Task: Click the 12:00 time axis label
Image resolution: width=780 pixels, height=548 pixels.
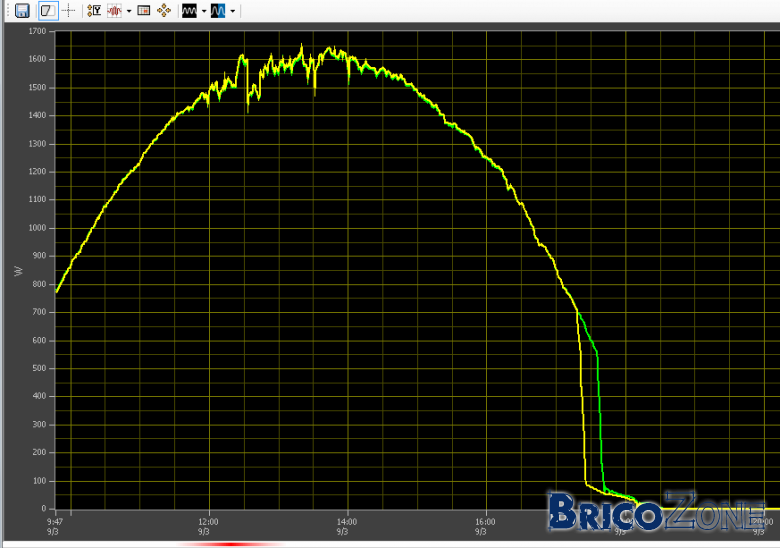Action: (208, 522)
